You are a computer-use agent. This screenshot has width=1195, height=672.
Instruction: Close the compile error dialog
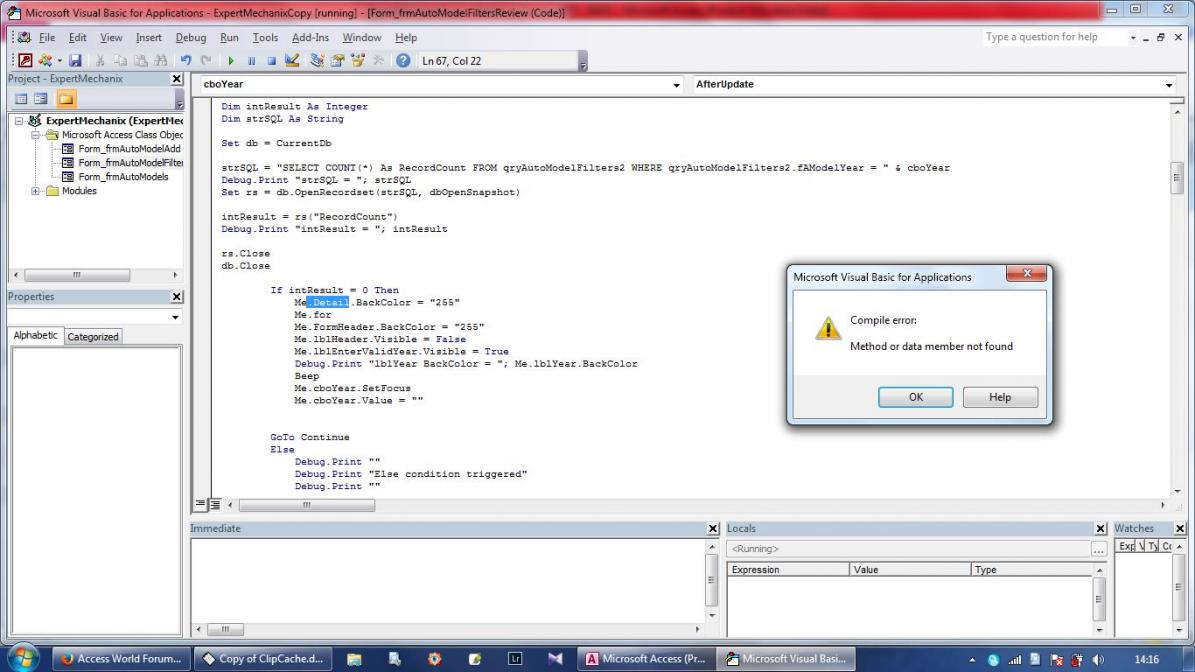1027,274
